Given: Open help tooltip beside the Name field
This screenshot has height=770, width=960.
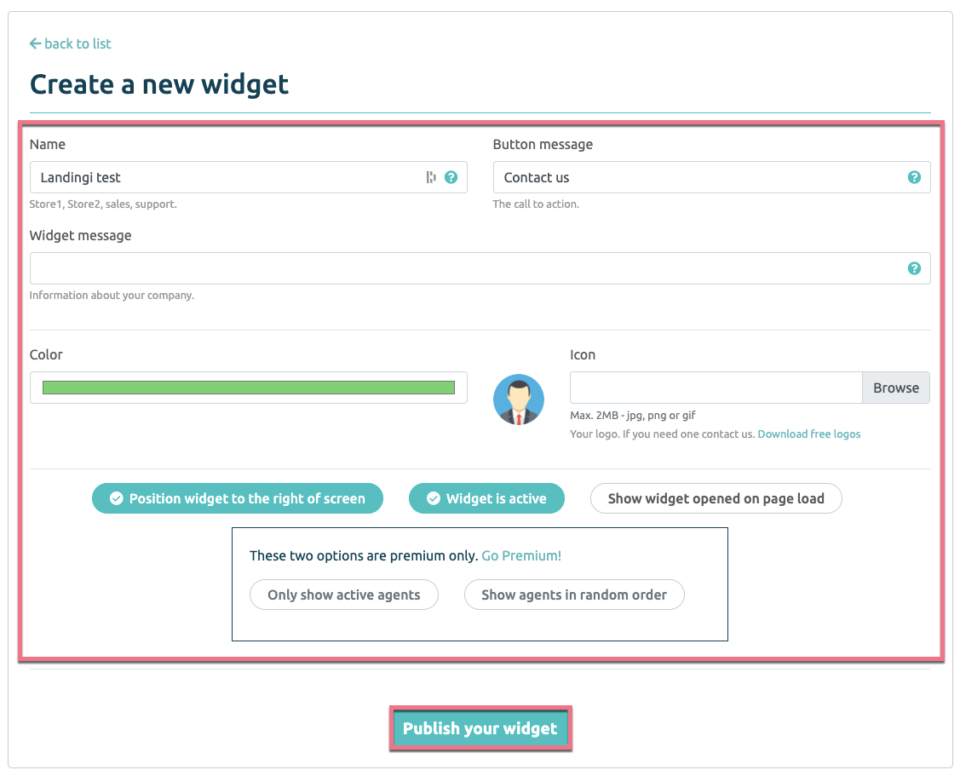Looking at the screenshot, I should (x=450, y=177).
